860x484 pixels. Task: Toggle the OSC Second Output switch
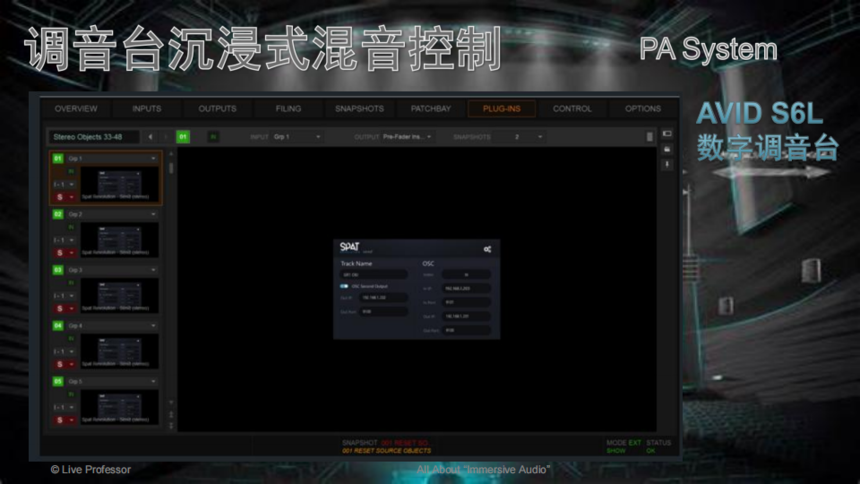coord(344,285)
